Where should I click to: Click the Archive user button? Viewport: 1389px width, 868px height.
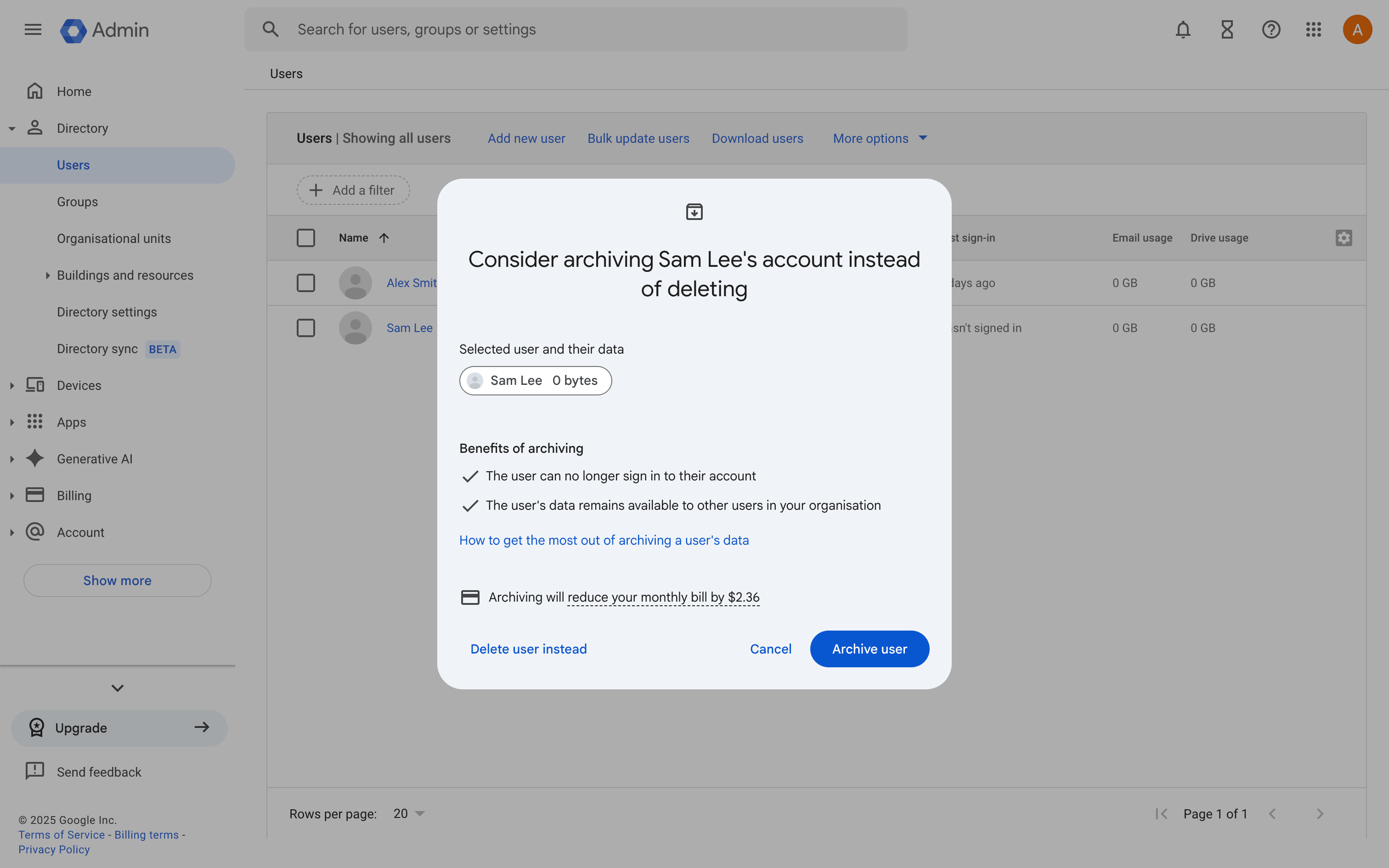click(869, 648)
